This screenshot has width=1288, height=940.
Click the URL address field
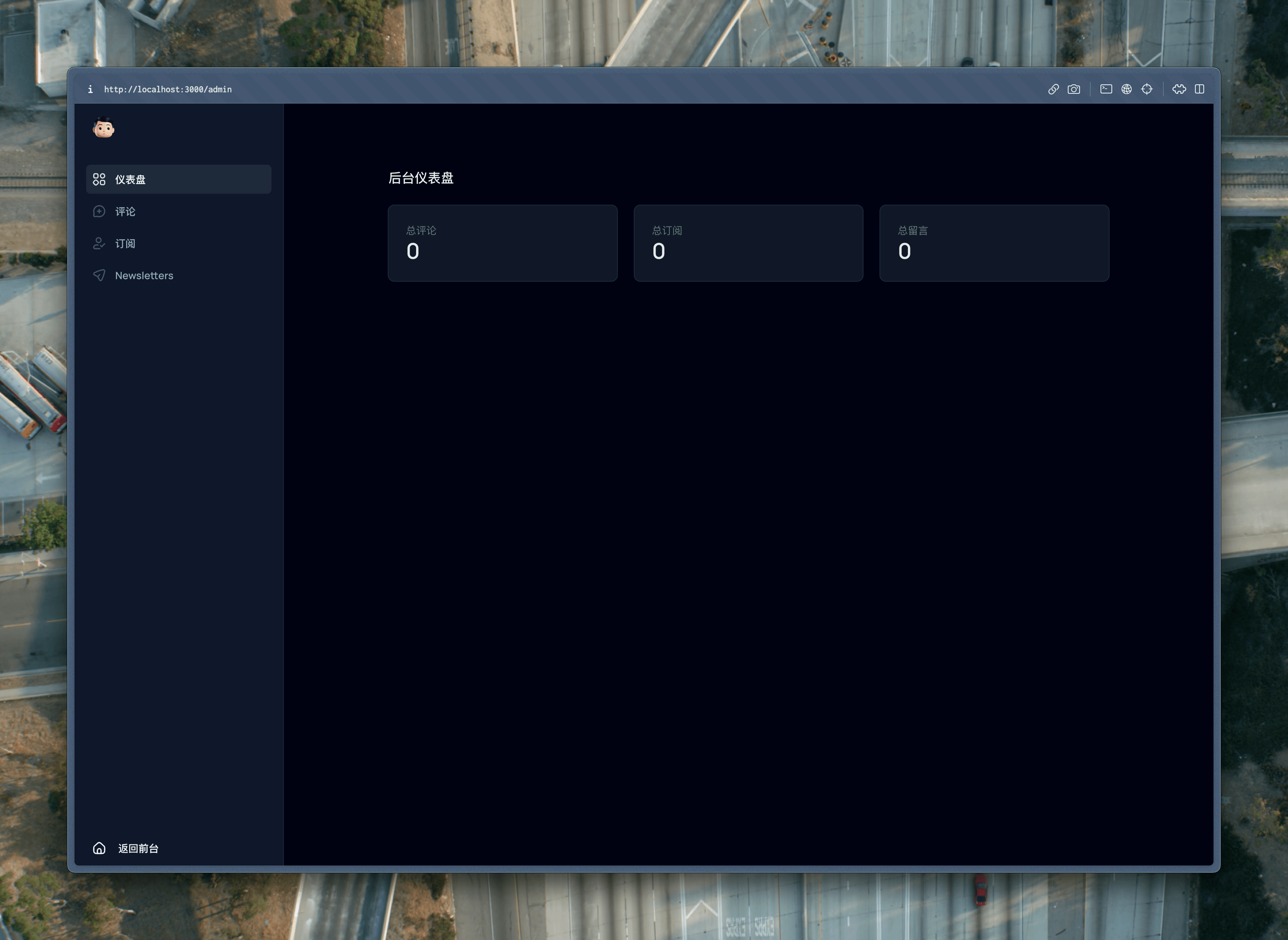point(168,89)
